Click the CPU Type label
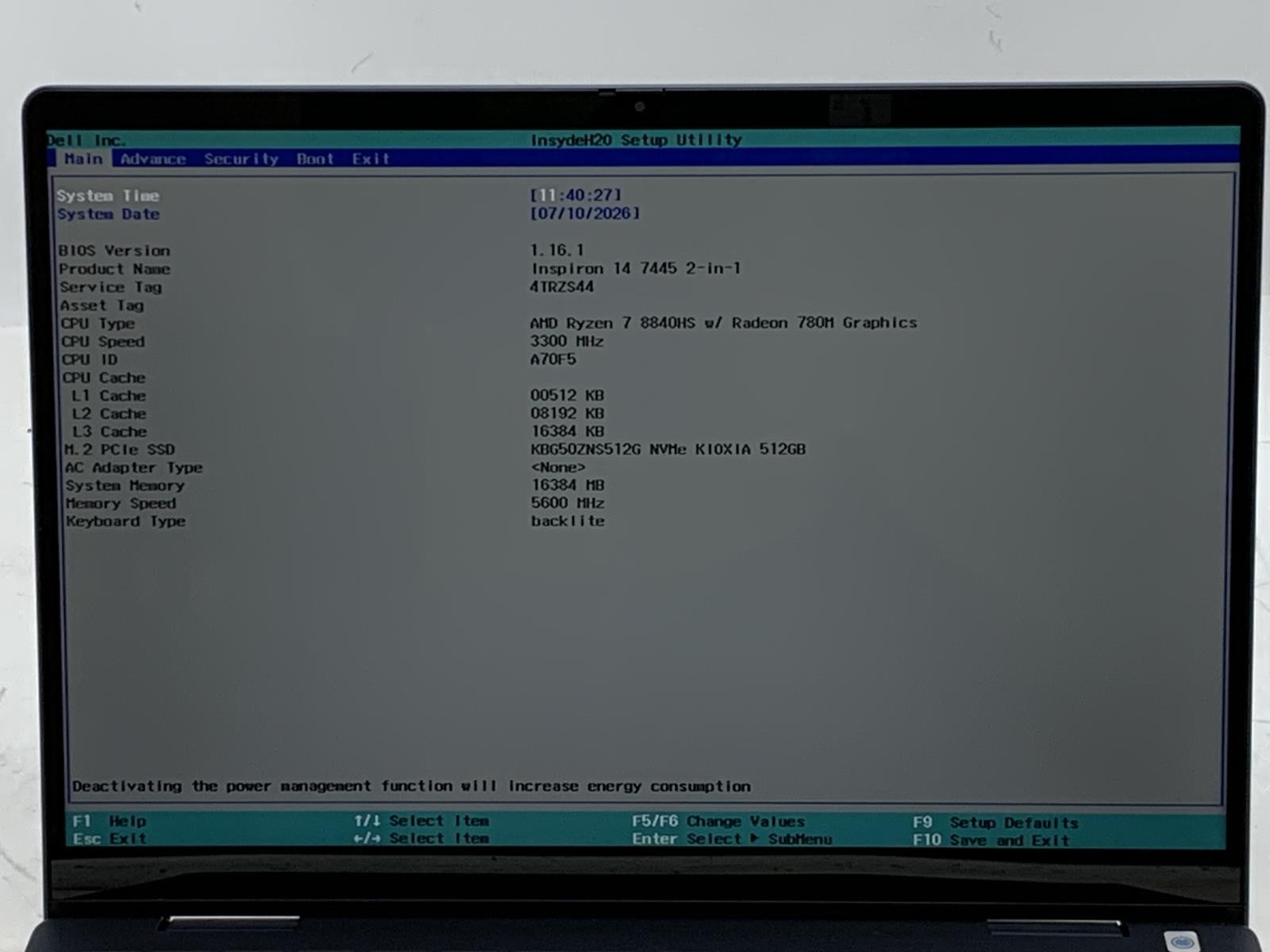The height and width of the screenshot is (952, 1270). [x=98, y=324]
